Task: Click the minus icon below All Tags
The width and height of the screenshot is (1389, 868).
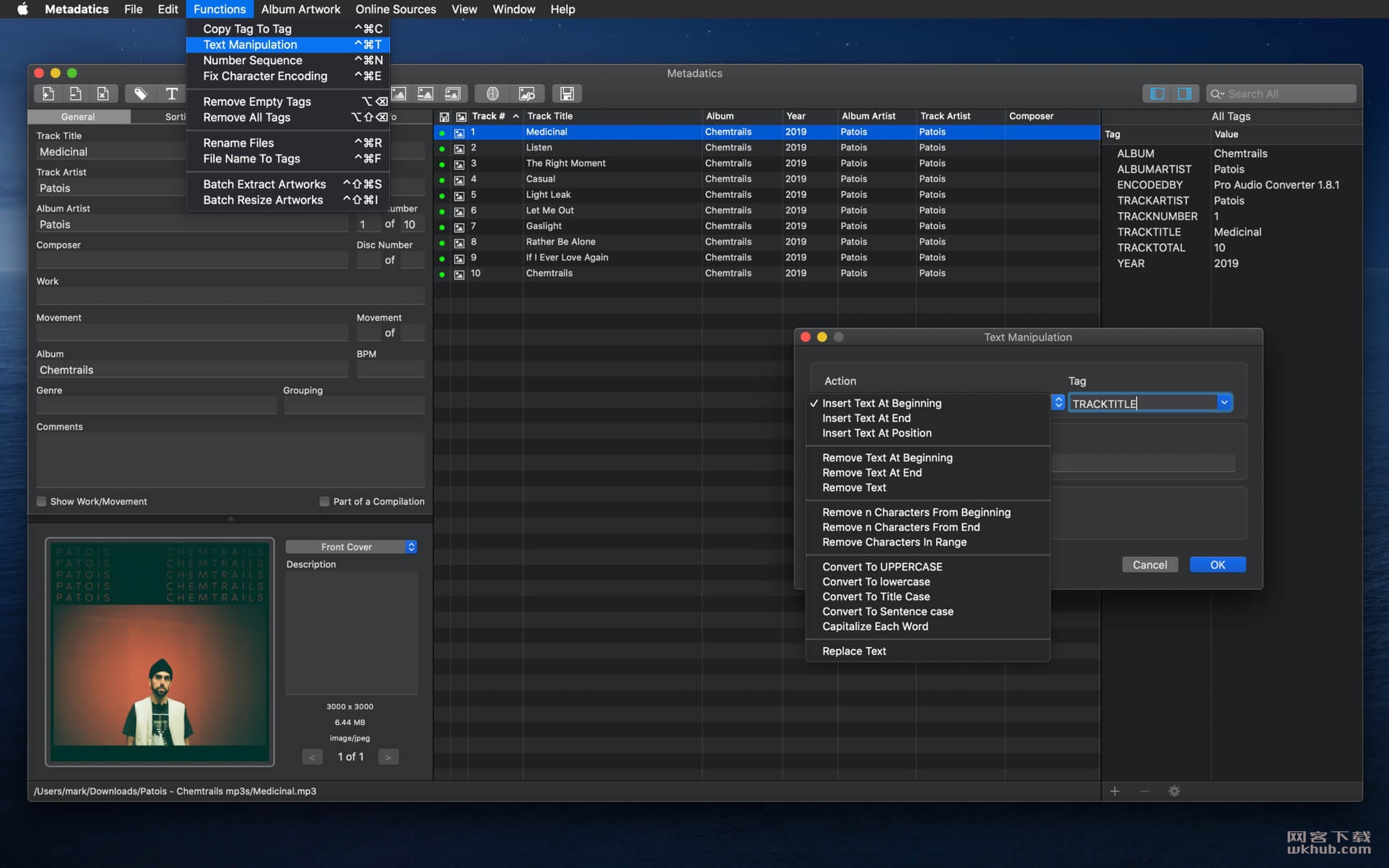Action: [1144, 791]
